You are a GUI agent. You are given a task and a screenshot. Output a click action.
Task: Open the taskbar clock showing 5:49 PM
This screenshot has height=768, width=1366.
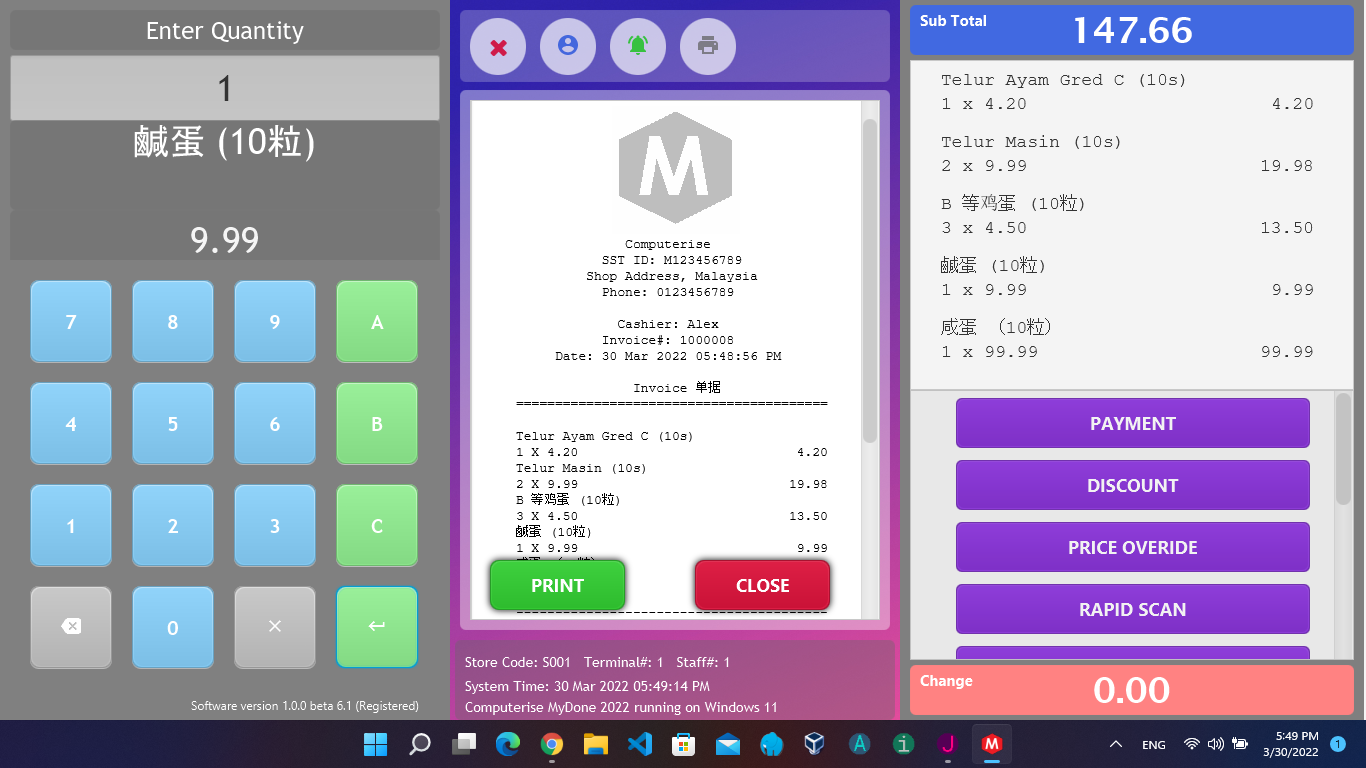[1290, 744]
